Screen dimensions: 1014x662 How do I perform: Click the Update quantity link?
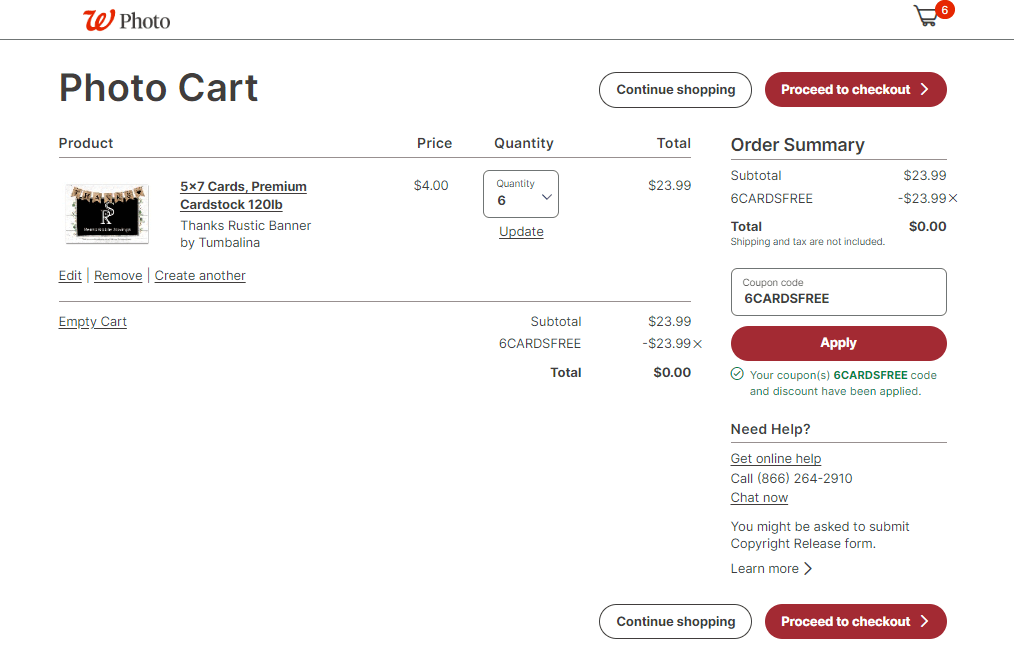pos(521,232)
